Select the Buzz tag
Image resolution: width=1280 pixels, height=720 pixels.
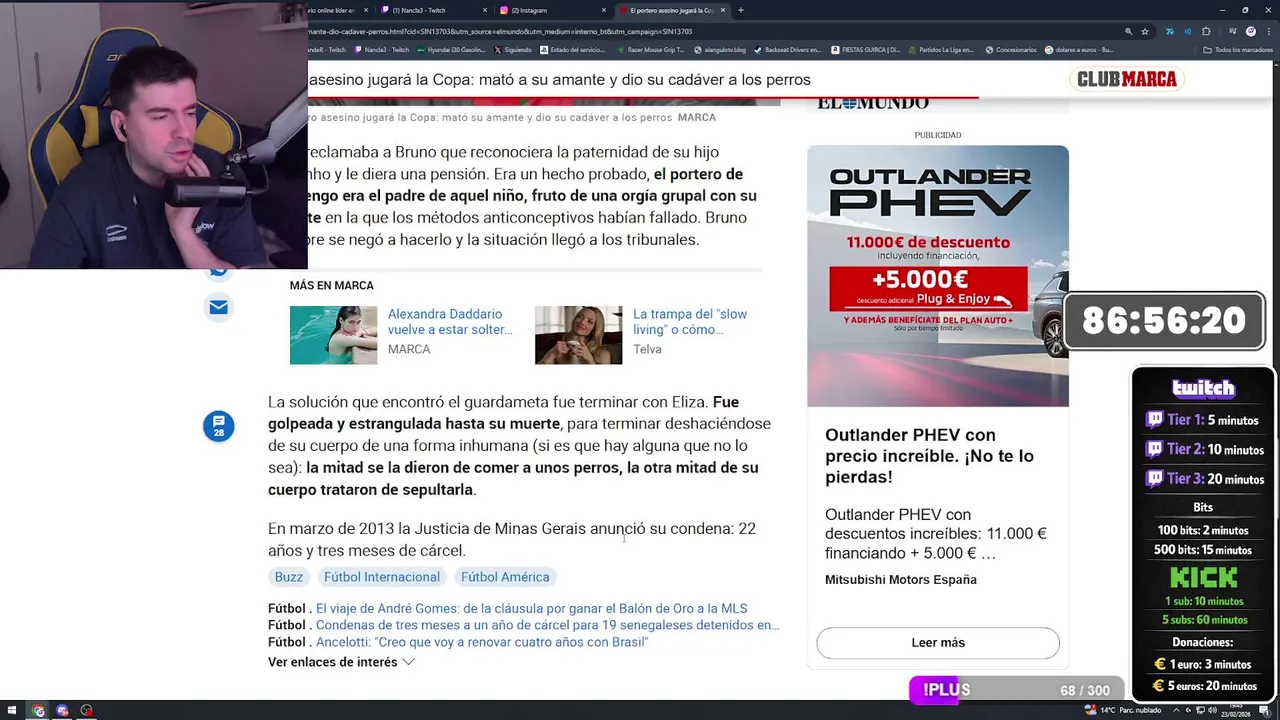pyautogui.click(x=289, y=577)
